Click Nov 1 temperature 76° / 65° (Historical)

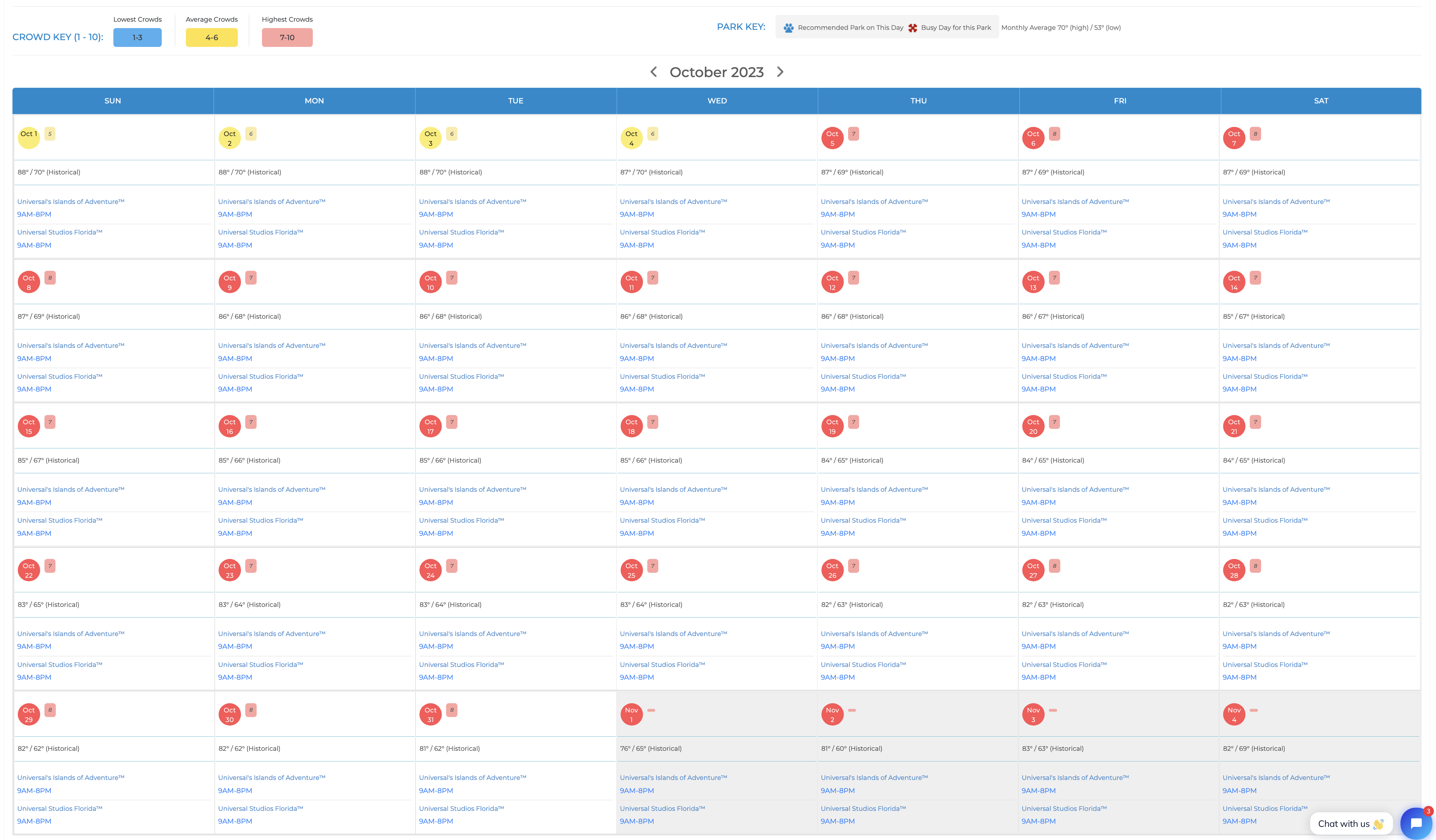coord(651,749)
